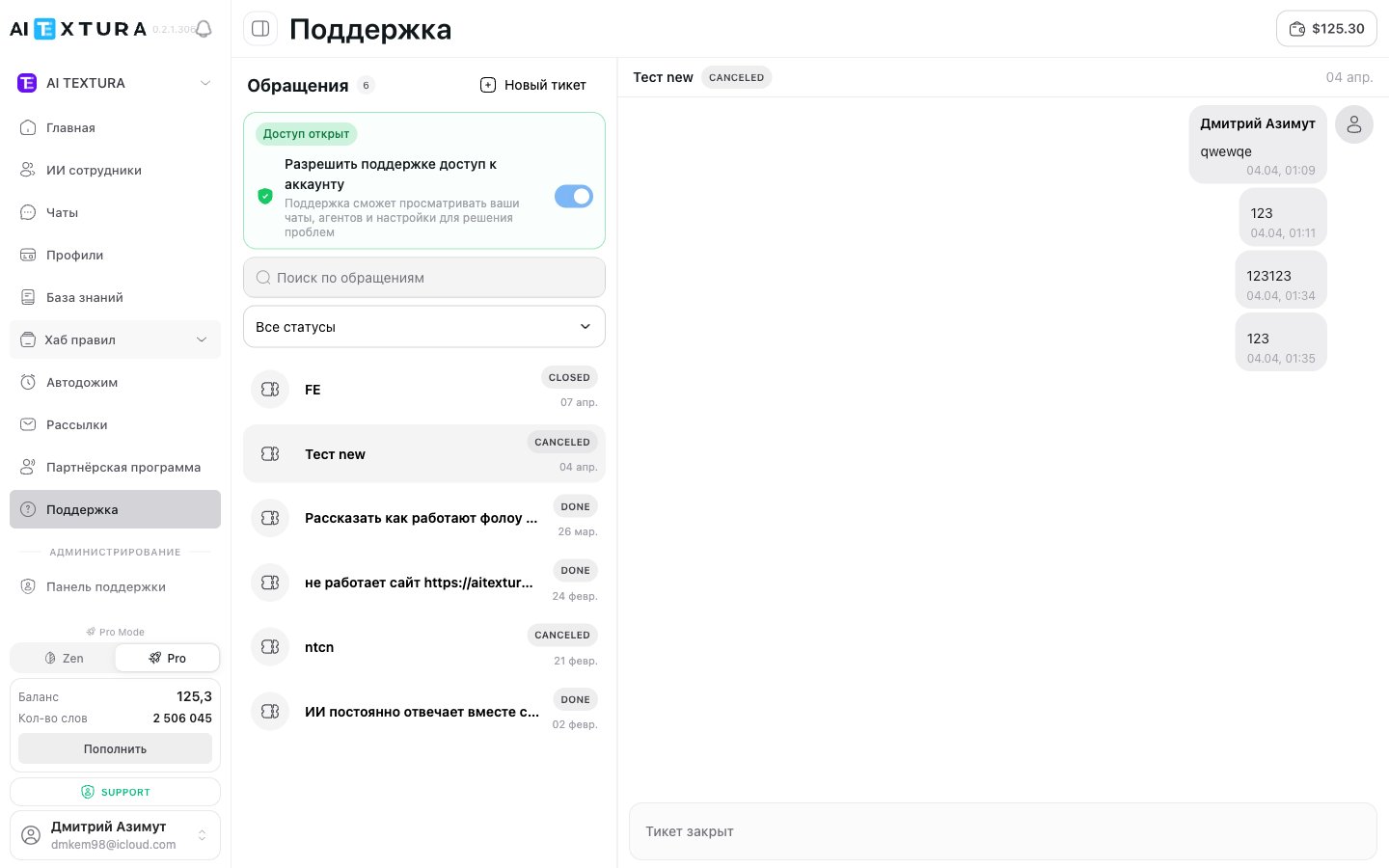Click the 123123 message
The height and width of the screenshot is (868, 1389).
pyautogui.click(x=1281, y=280)
